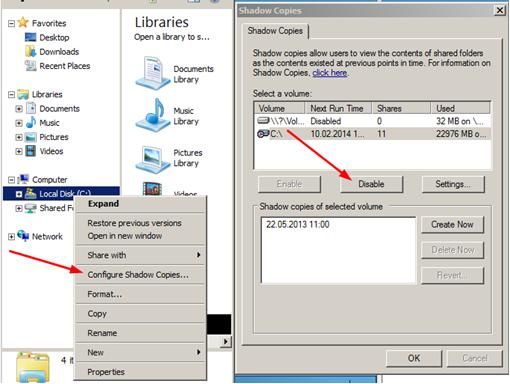510x384 pixels.
Task: Click the Shares column header
Action: [x=401, y=108]
